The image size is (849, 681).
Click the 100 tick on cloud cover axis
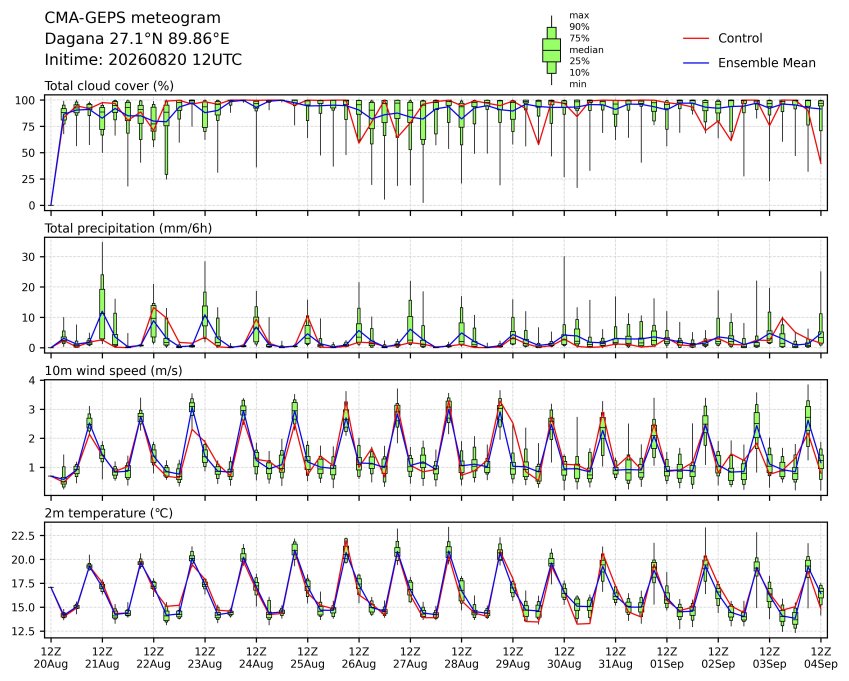tap(25, 100)
